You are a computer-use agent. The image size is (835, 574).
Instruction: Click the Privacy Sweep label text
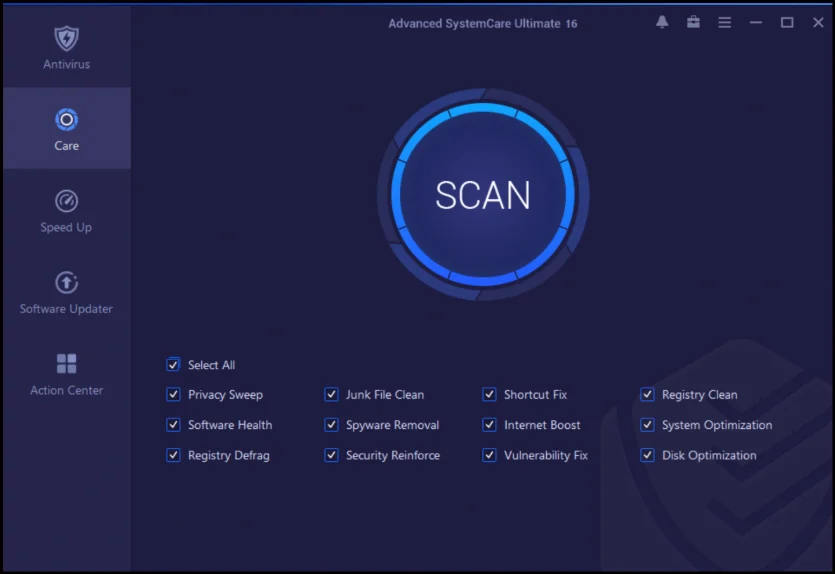pyautogui.click(x=225, y=395)
